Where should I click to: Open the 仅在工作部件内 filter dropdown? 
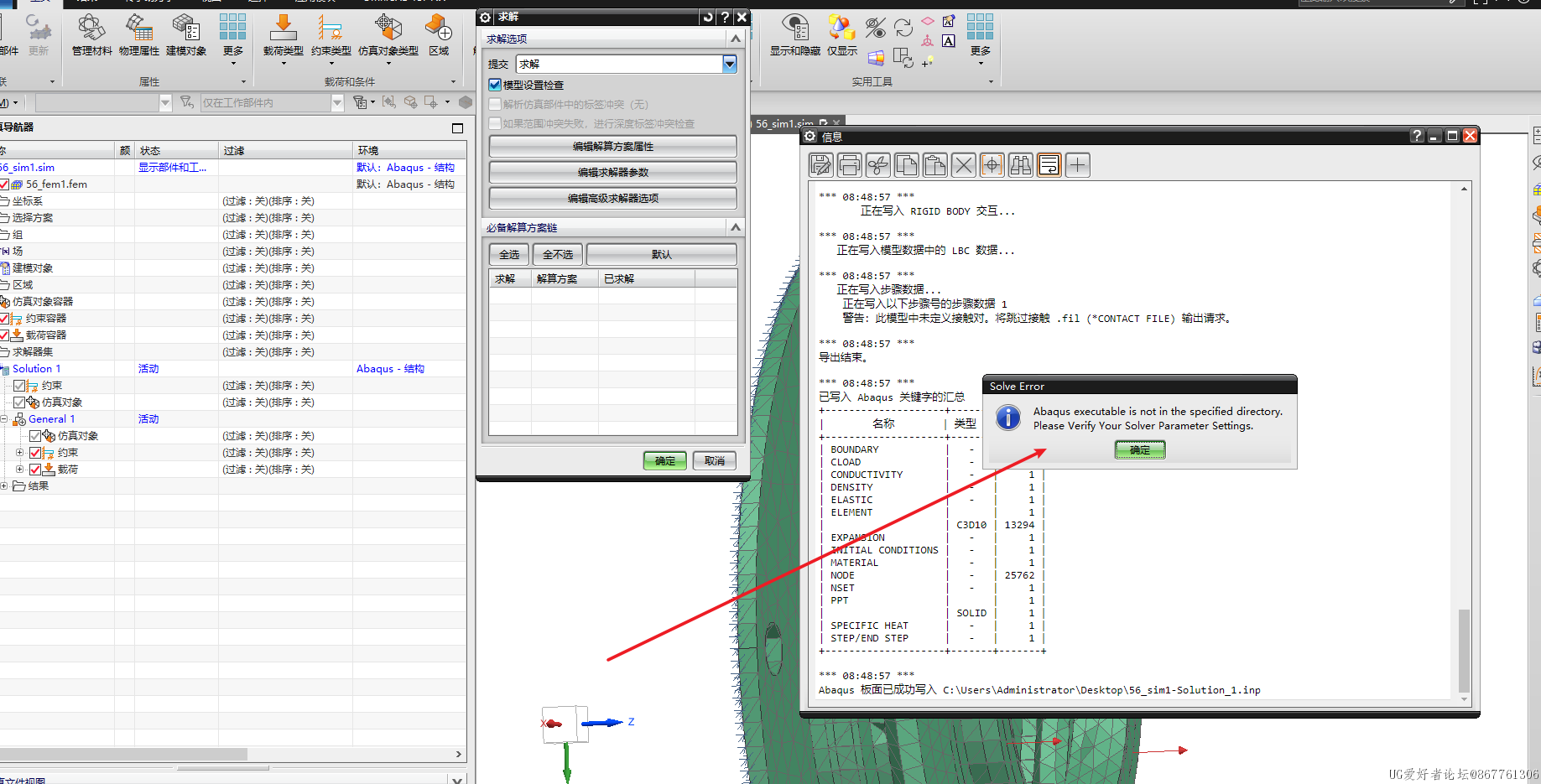point(337,102)
